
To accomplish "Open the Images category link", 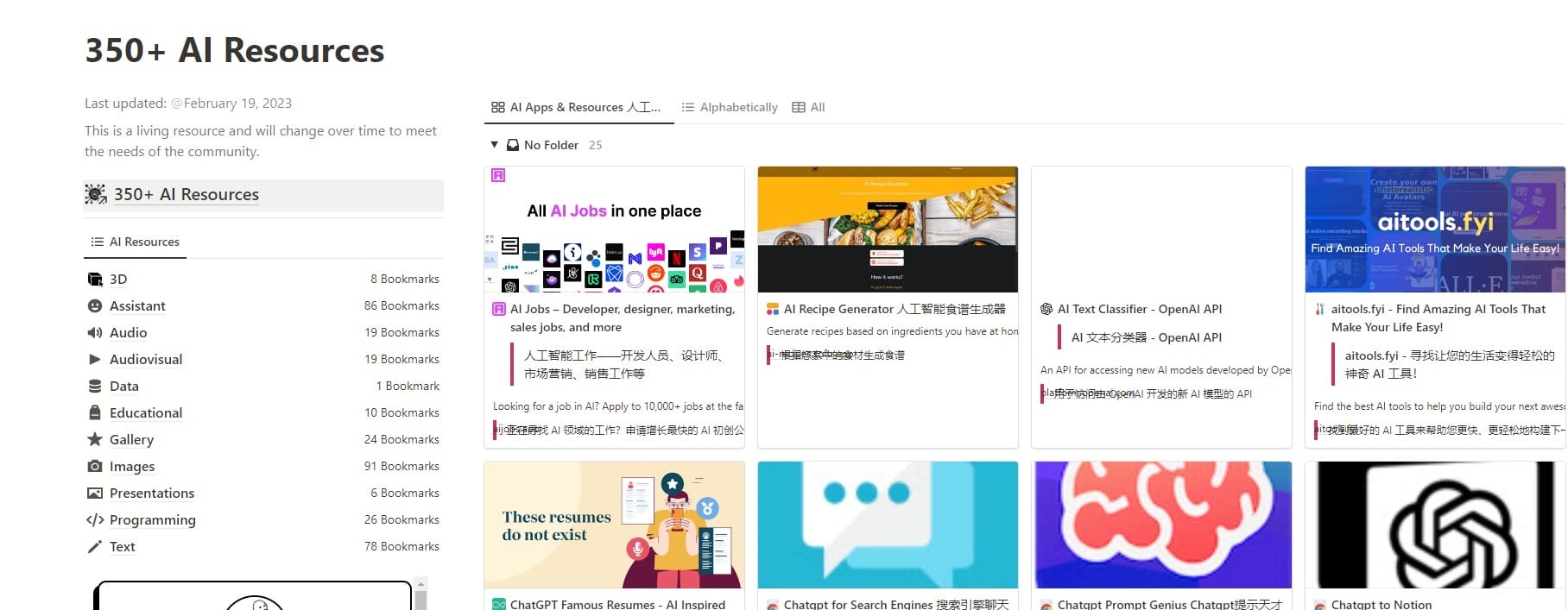I will point(132,466).
